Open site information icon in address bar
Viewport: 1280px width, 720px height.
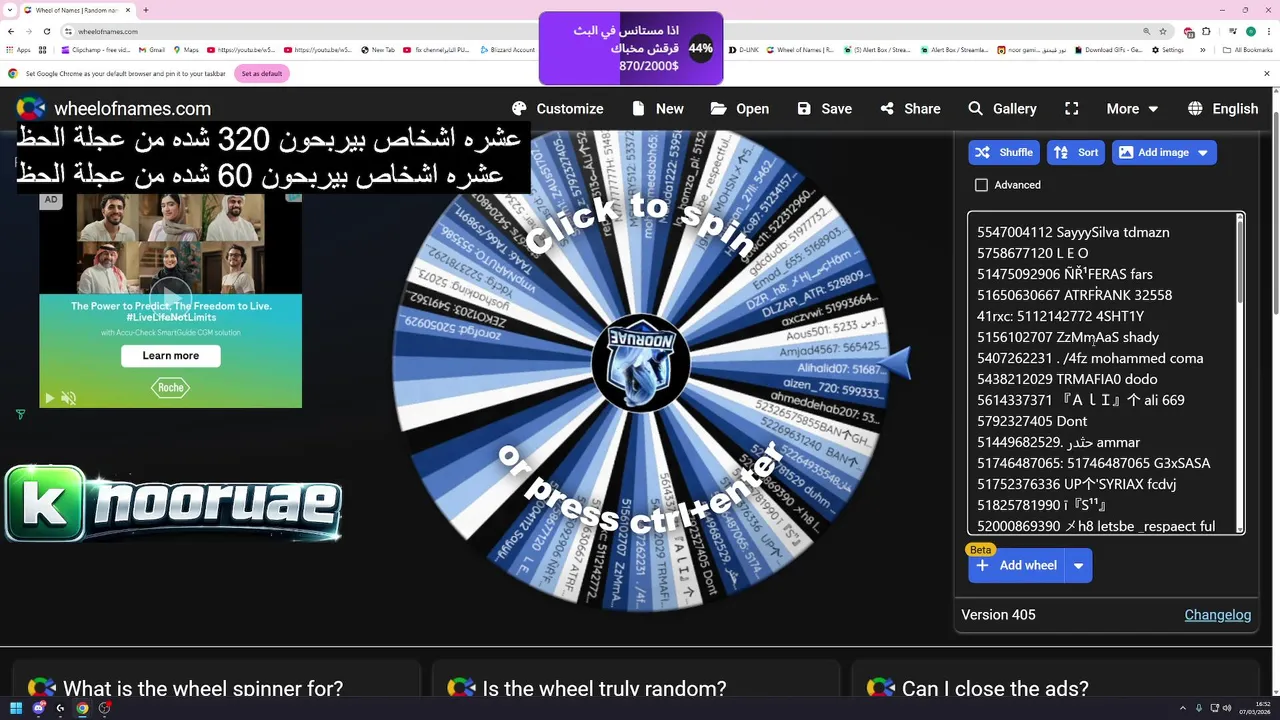click(67, 31)
